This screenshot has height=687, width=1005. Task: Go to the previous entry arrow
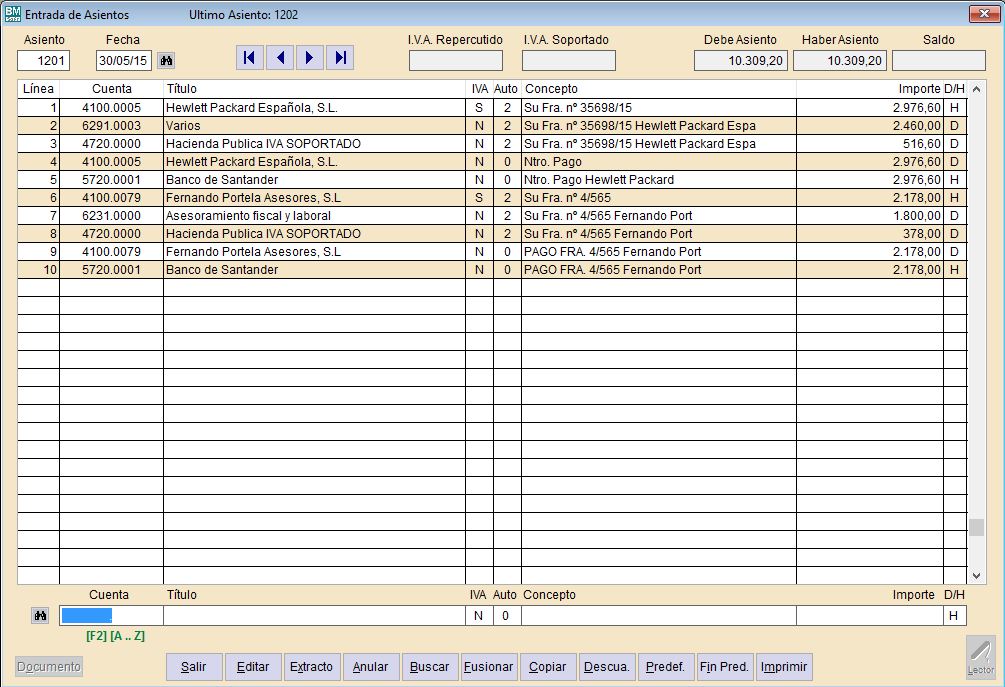click(280, 58)
